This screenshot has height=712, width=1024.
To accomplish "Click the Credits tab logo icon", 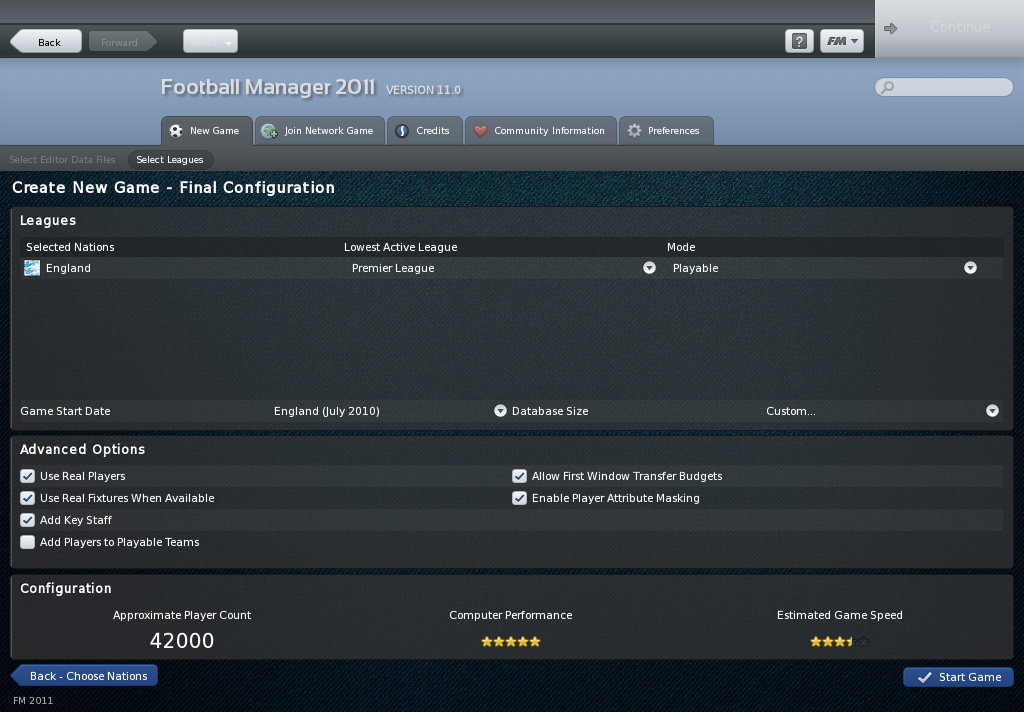I will click(x=402, y=131).
